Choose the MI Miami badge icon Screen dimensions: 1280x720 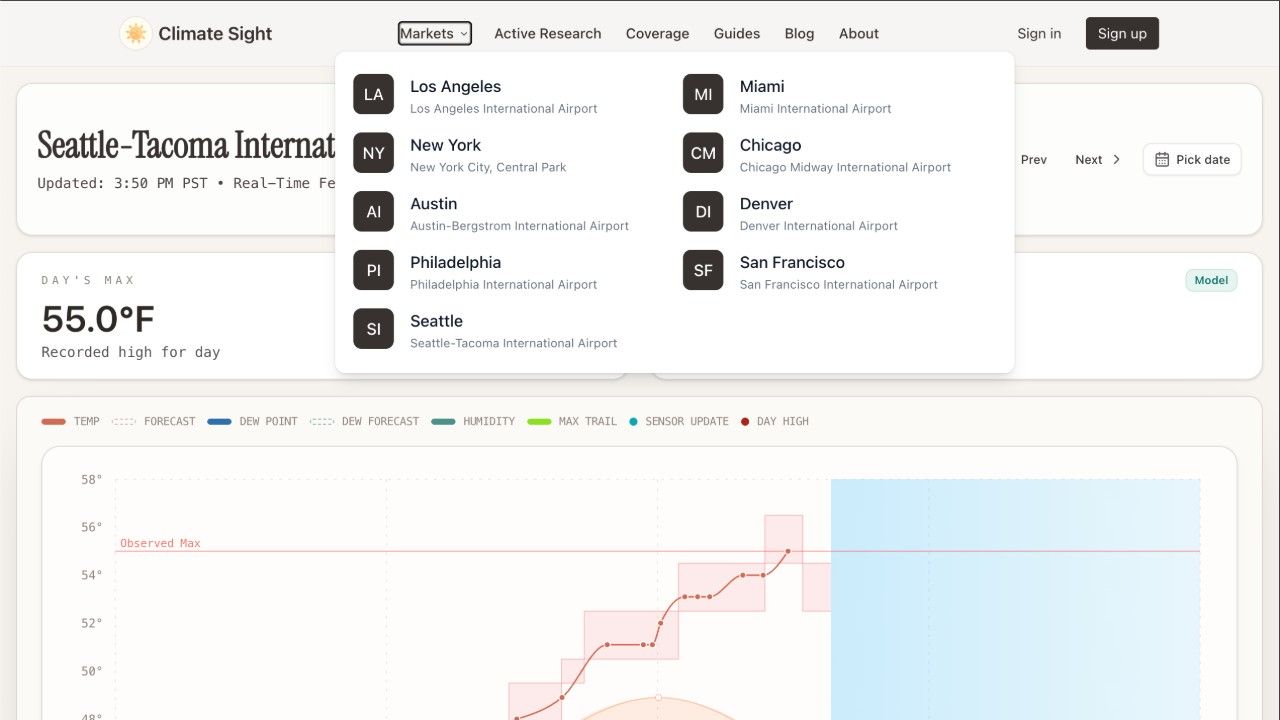703,94
